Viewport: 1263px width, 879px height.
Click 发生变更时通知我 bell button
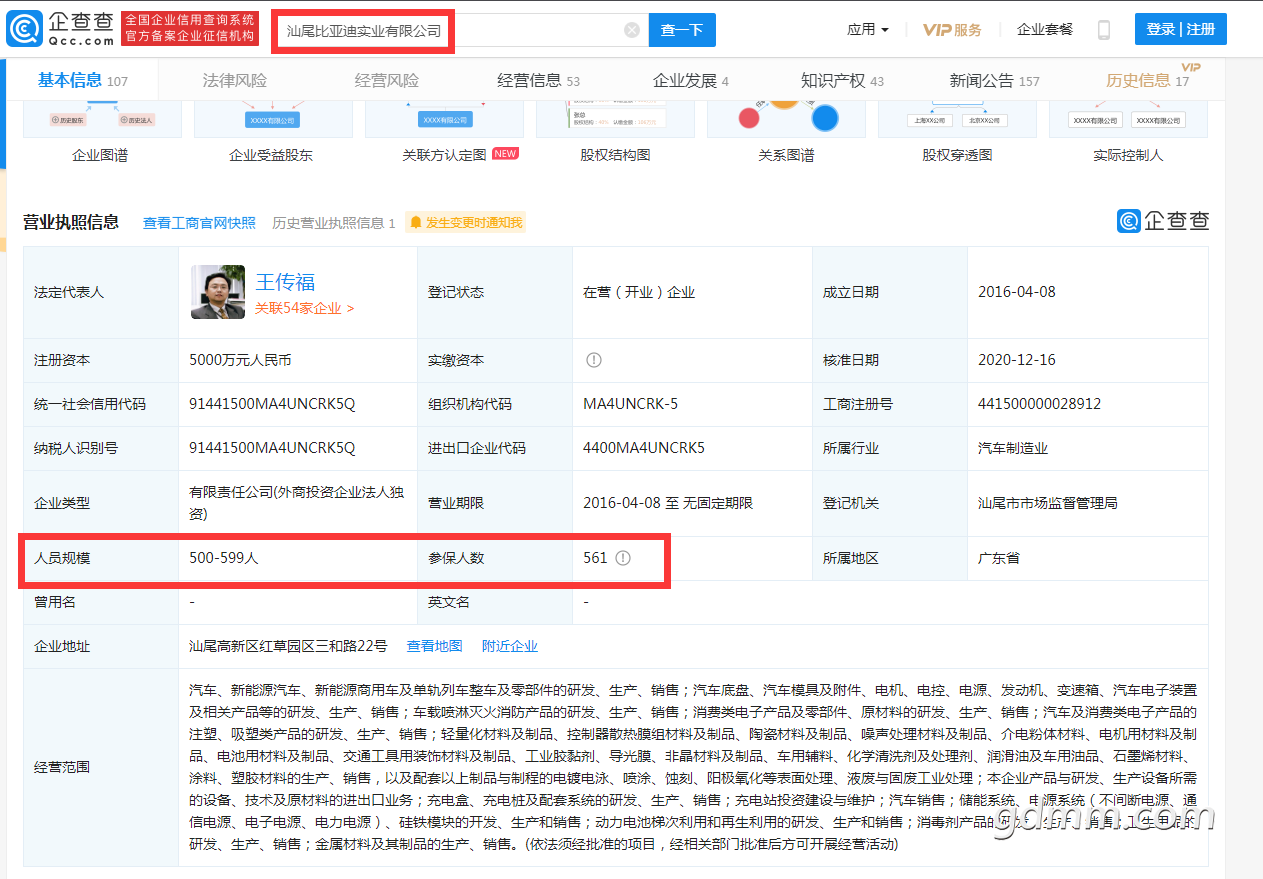tap(465, 223)
